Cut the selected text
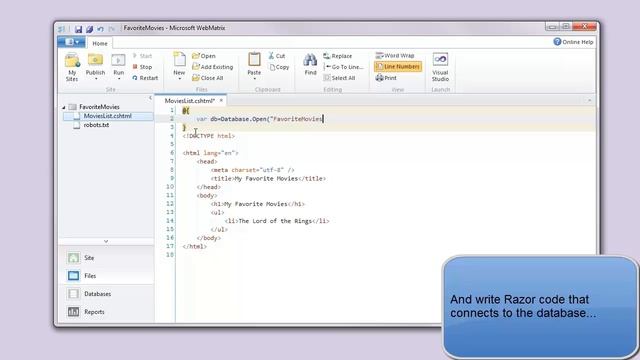Image resolution: width=640 pixels, height=360 pixels. click(x=277, y=56)
